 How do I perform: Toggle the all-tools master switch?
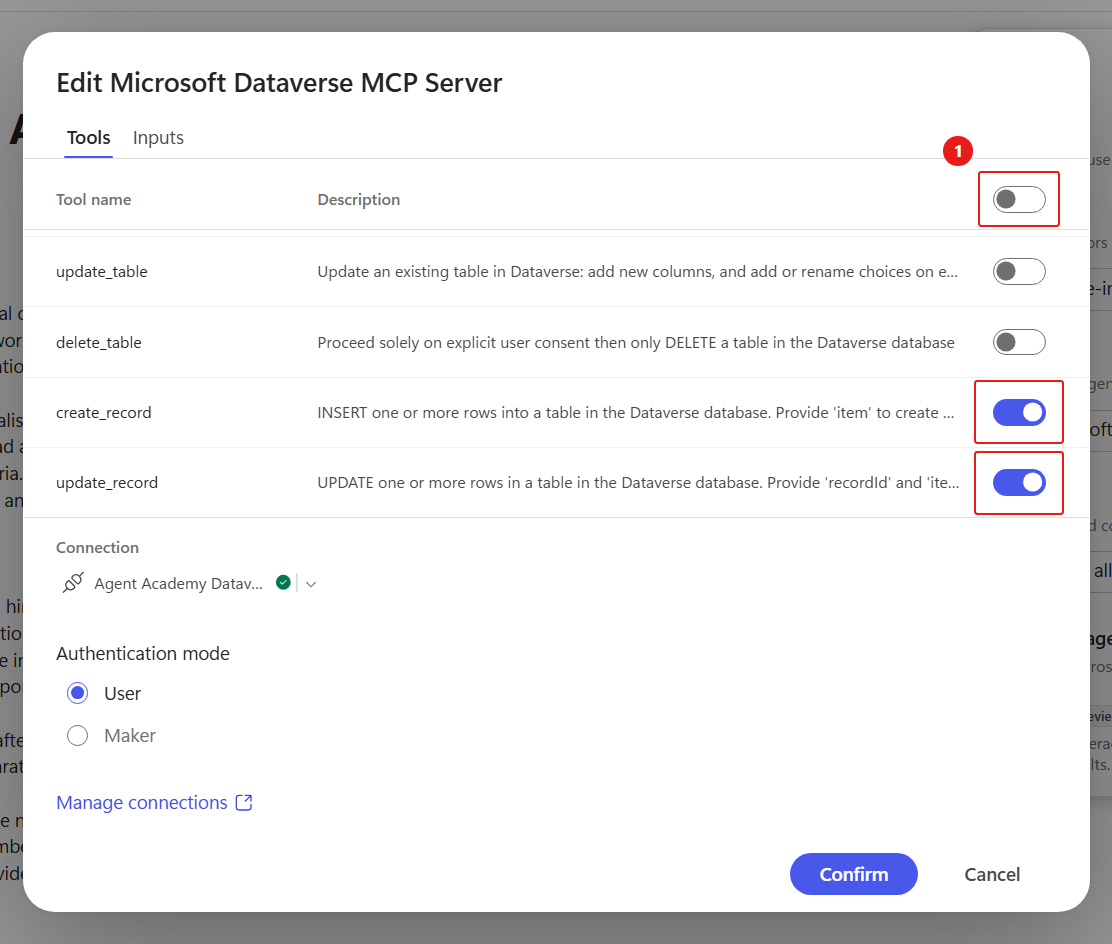[1018, 199]
